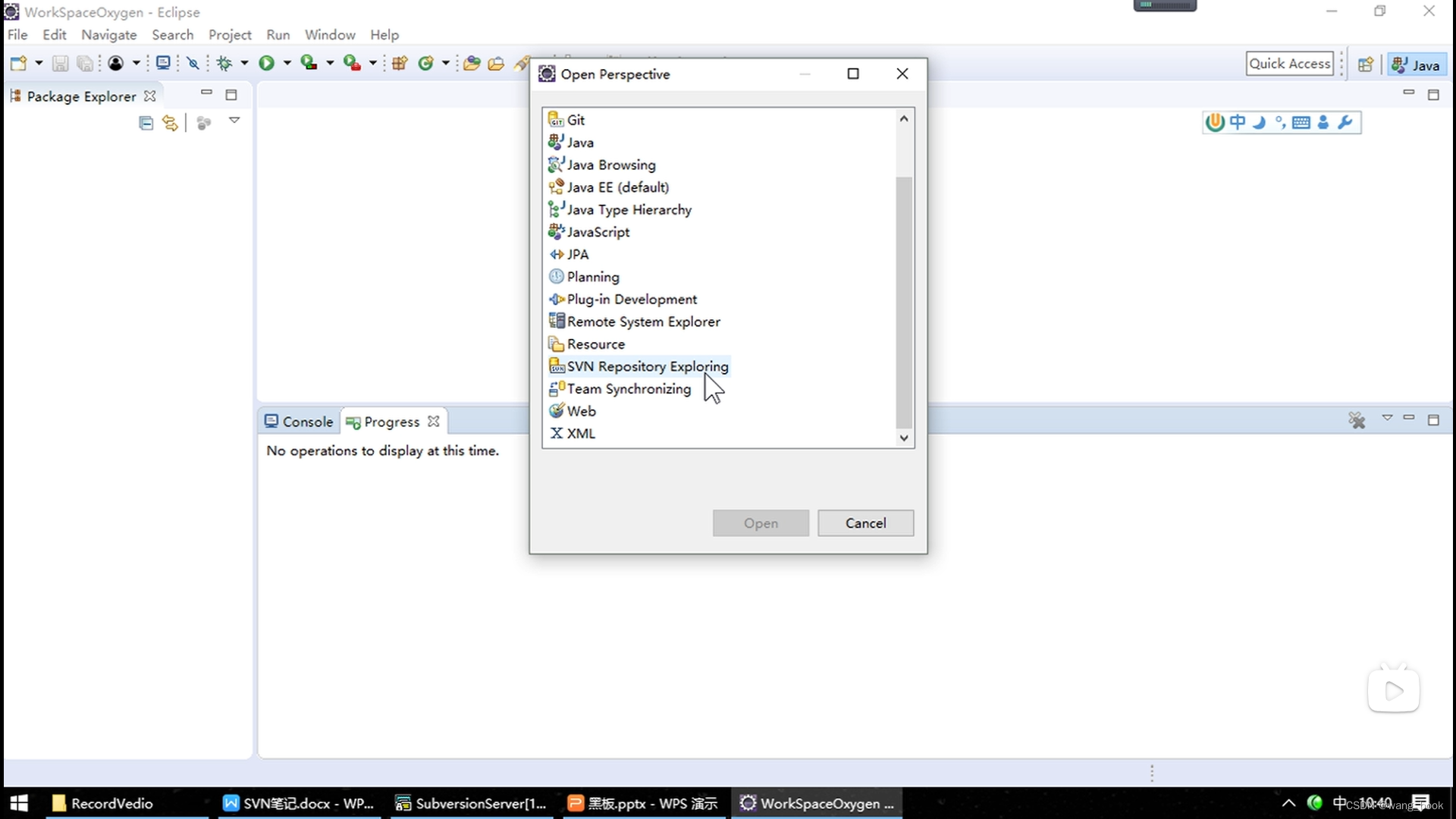Select Git perspective in the list
This screenshot has height=819, width=1456.
pyautogui.click(x=566, y=120)
